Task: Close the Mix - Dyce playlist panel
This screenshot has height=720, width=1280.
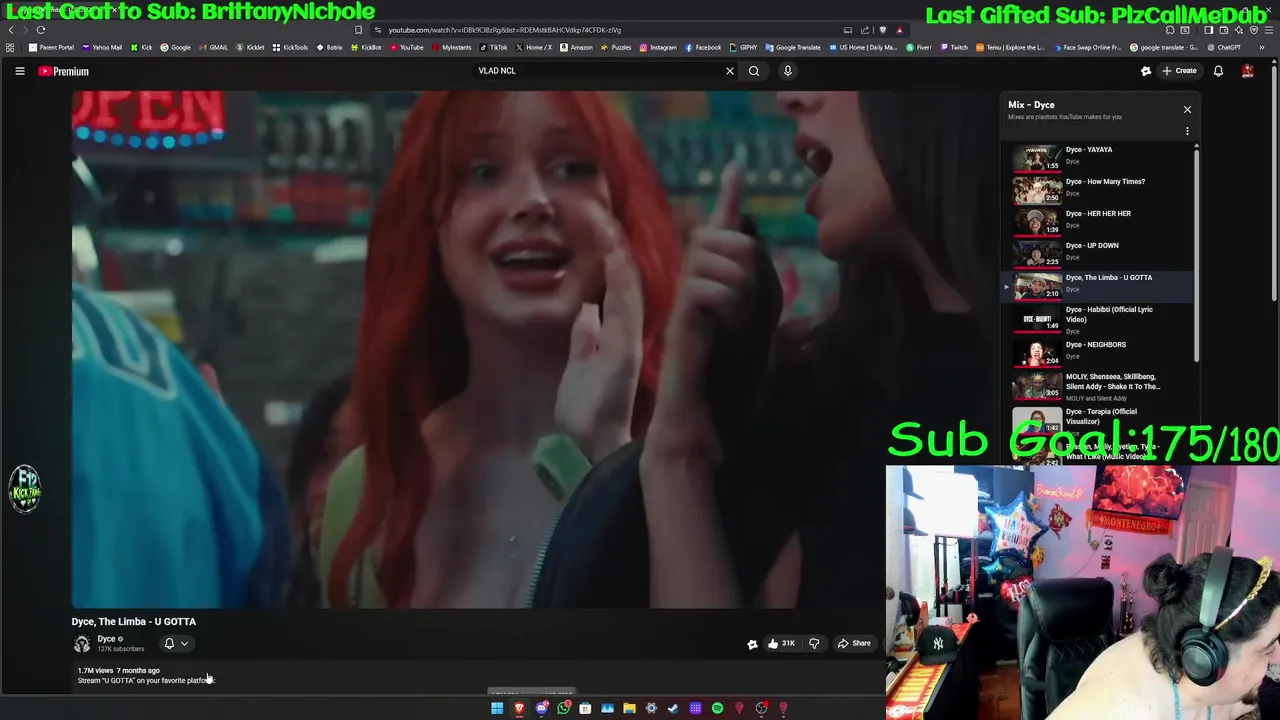Action: (1187, 109)
